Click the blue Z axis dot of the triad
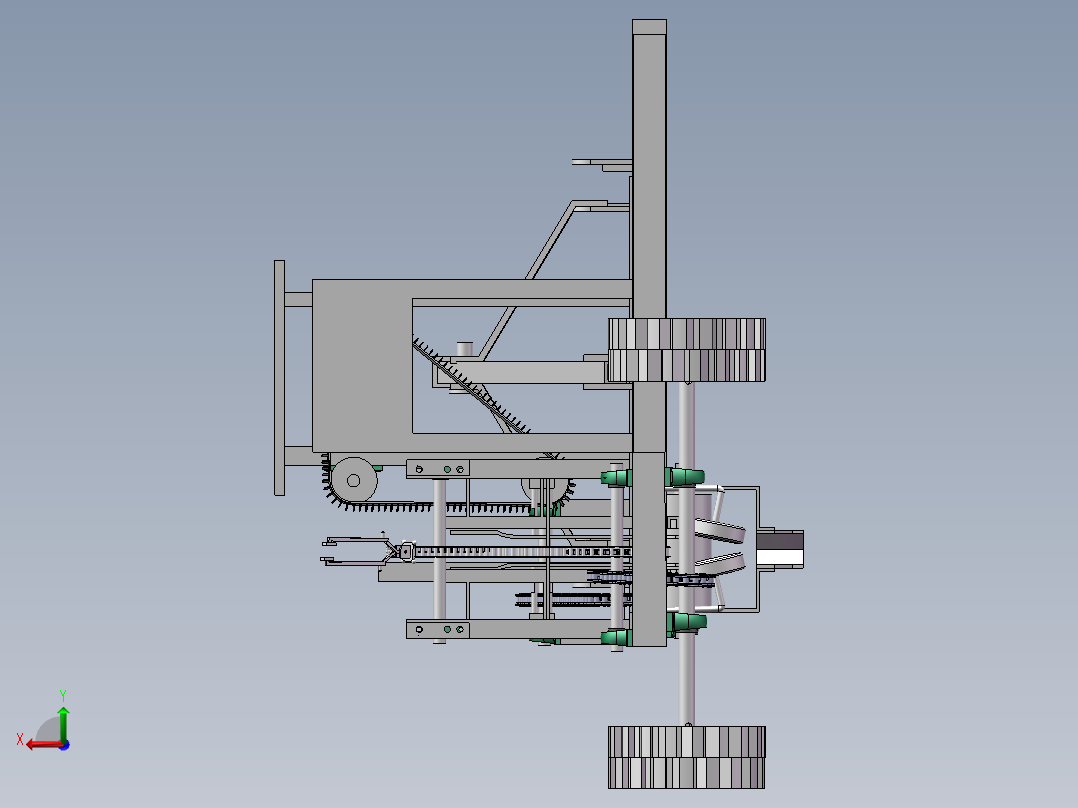 (65, 745)
